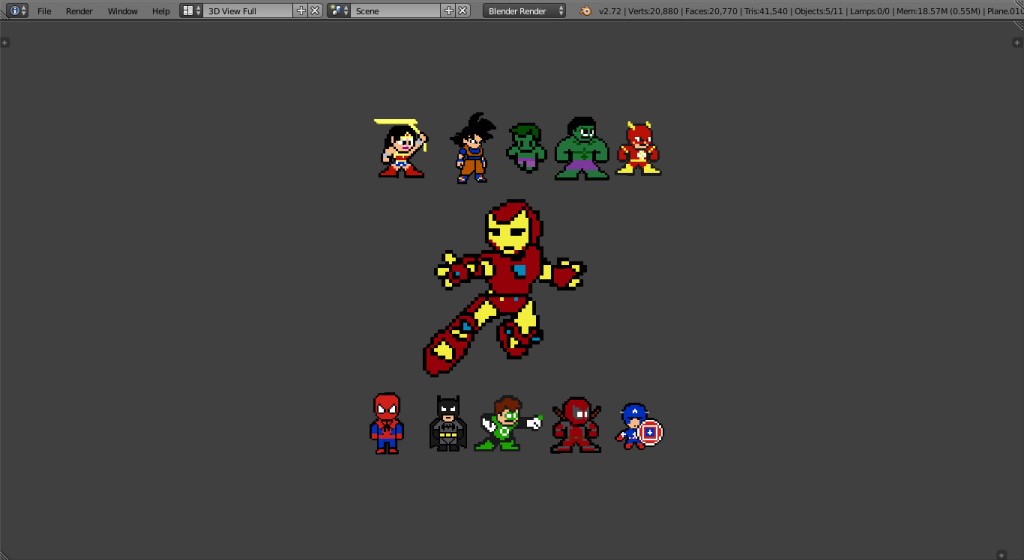1024x560 pixels.
Task: Open the editor type selector (info icon)
Action: [17, 10]
